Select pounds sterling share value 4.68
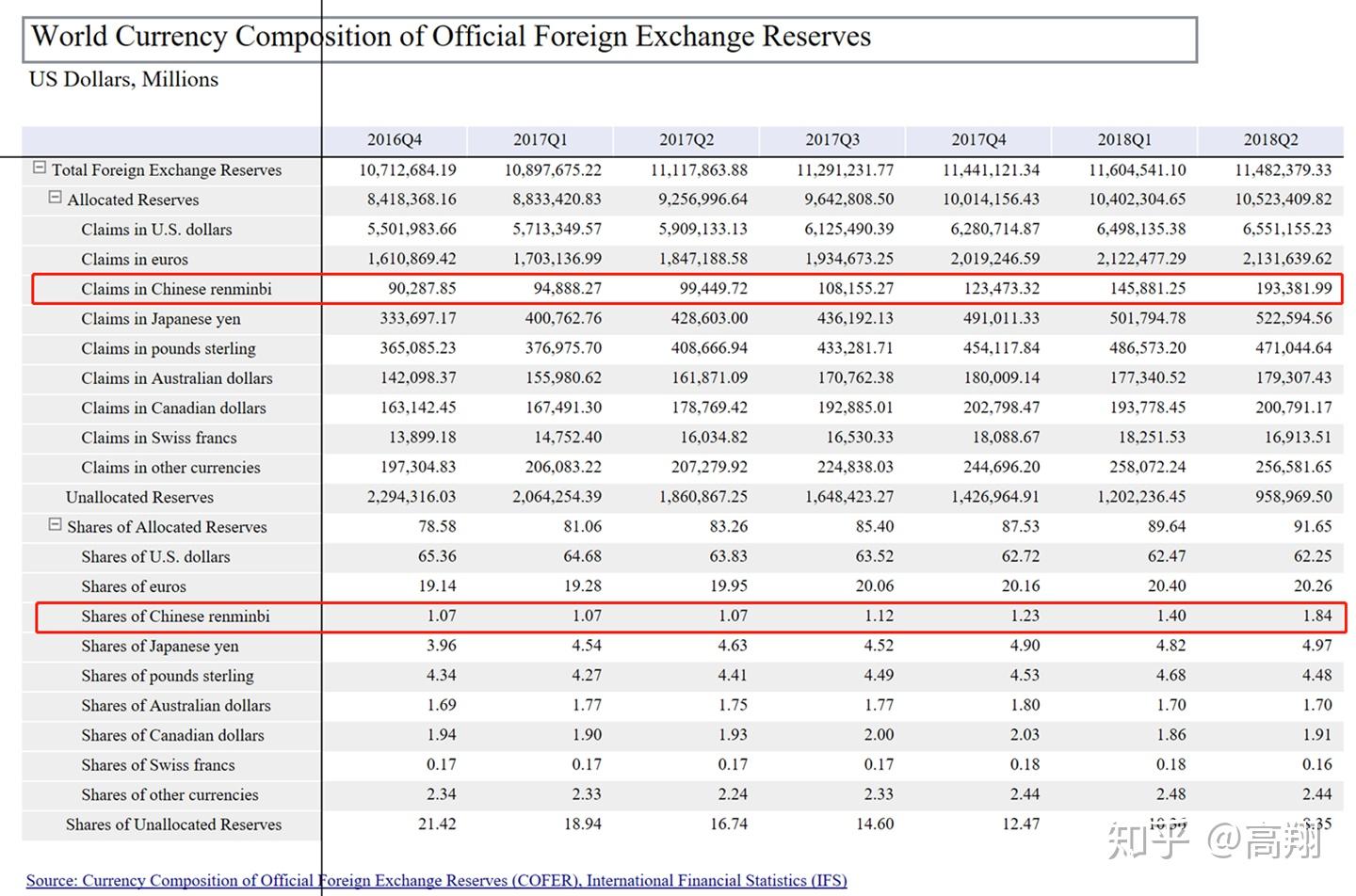 point(1170,676)
